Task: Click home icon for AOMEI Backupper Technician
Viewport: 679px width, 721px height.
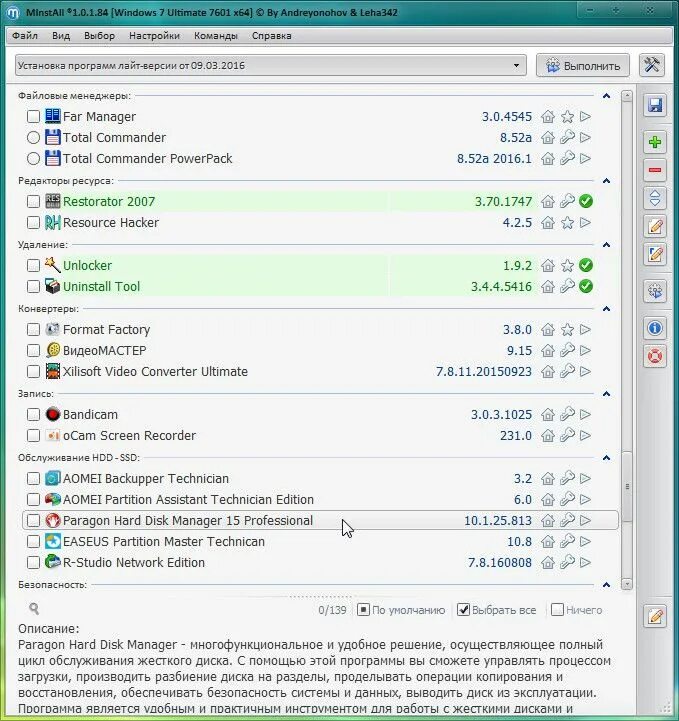Action: (548, 479)
